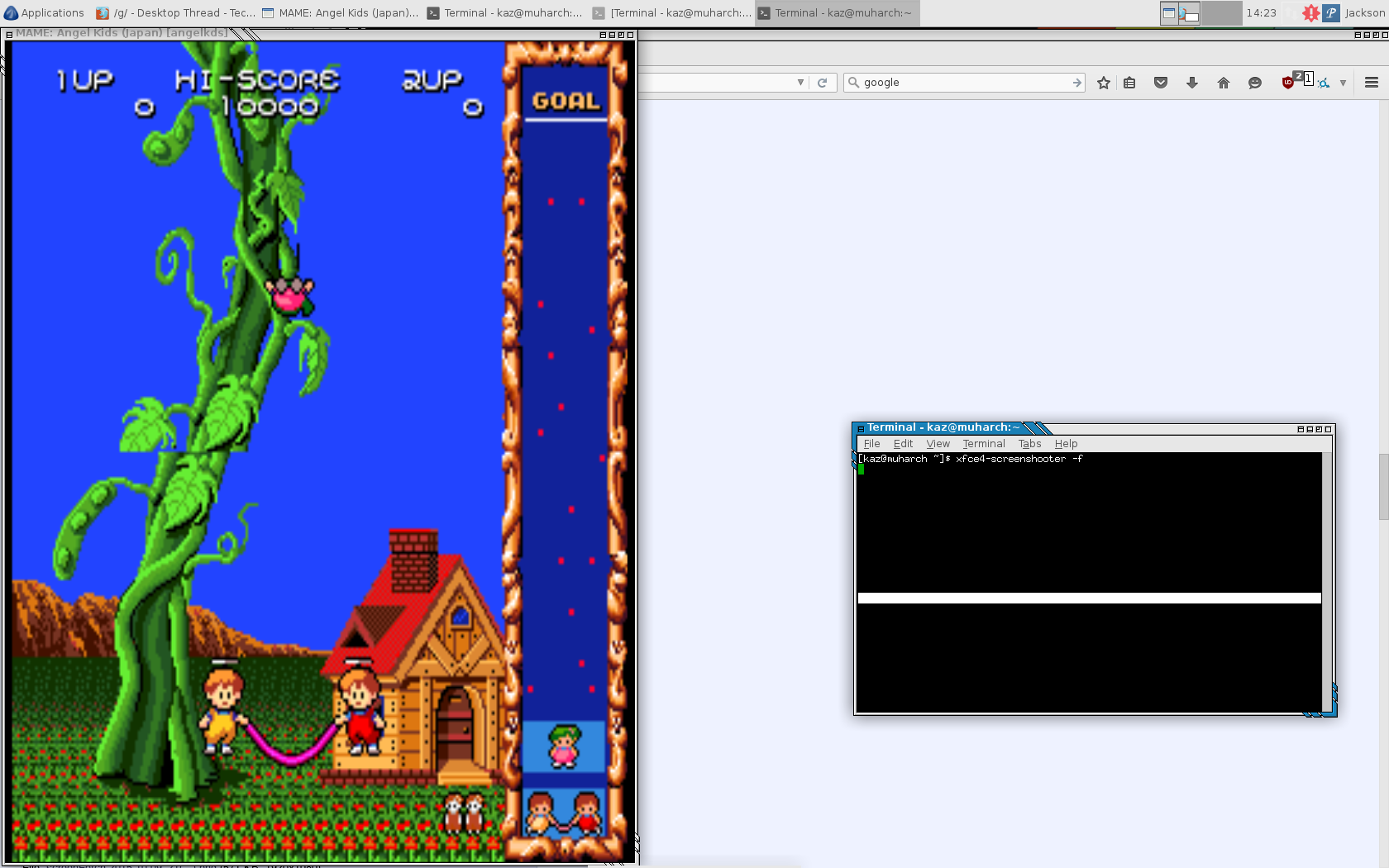Open the Applications menu in the panel

click(44, 12)
